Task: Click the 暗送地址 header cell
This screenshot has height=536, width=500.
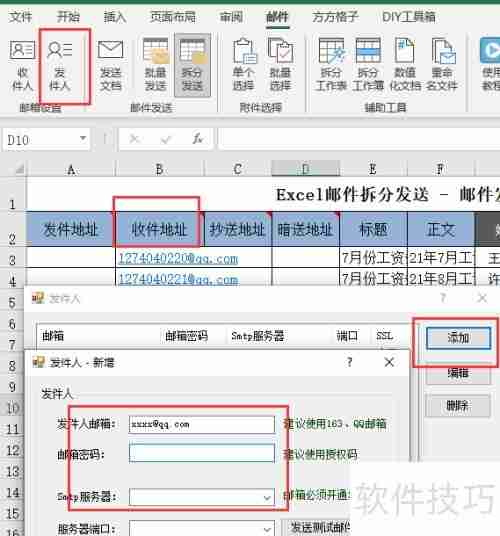Action: 306,229
